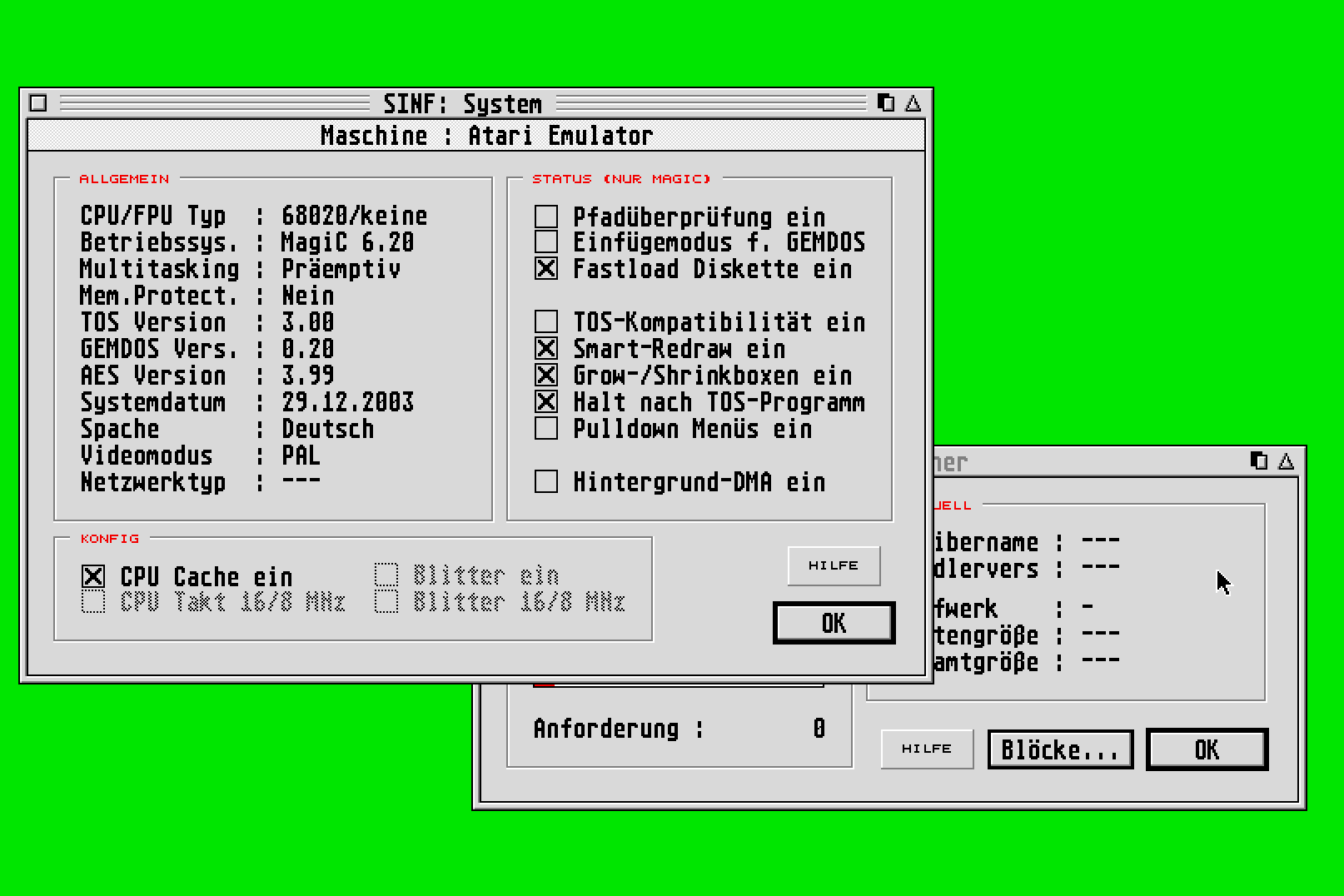Viewport: 1344px width, 896px height.
Task: Click the Systemdatum value 29.12.2003
Action: (x=347, y=402)
